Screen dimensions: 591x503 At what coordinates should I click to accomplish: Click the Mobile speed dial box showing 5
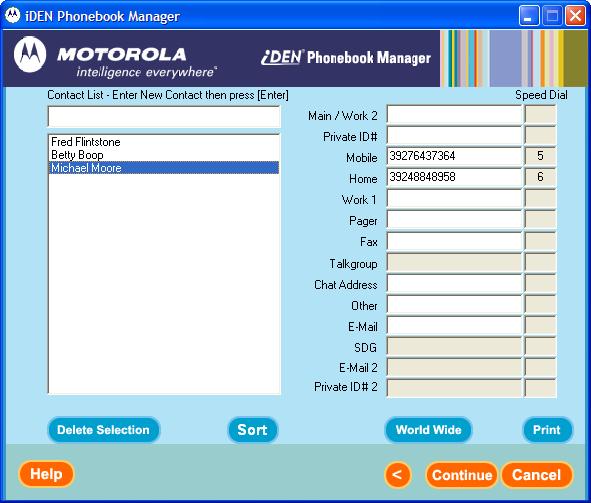[540, 157]
